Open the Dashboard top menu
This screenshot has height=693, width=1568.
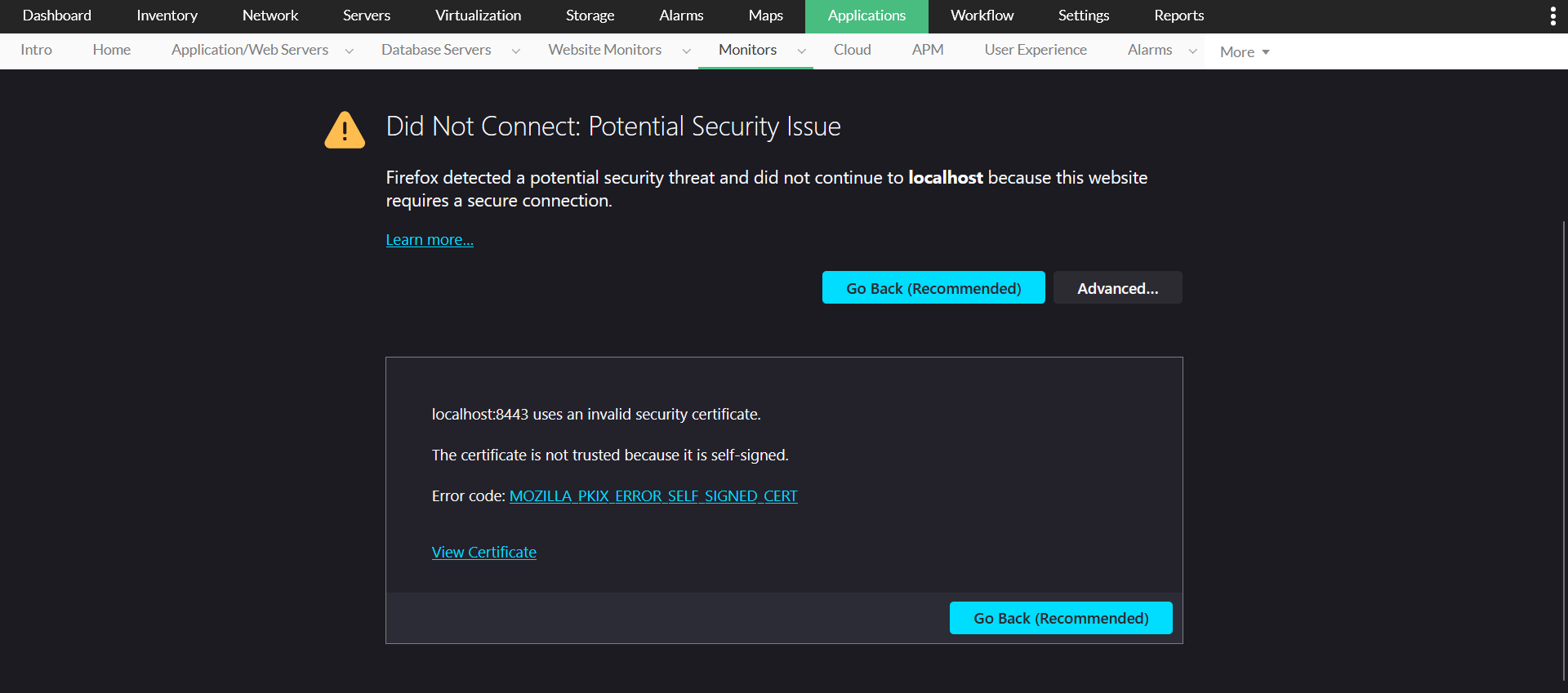pyautogui.click(x=57, y=16)
